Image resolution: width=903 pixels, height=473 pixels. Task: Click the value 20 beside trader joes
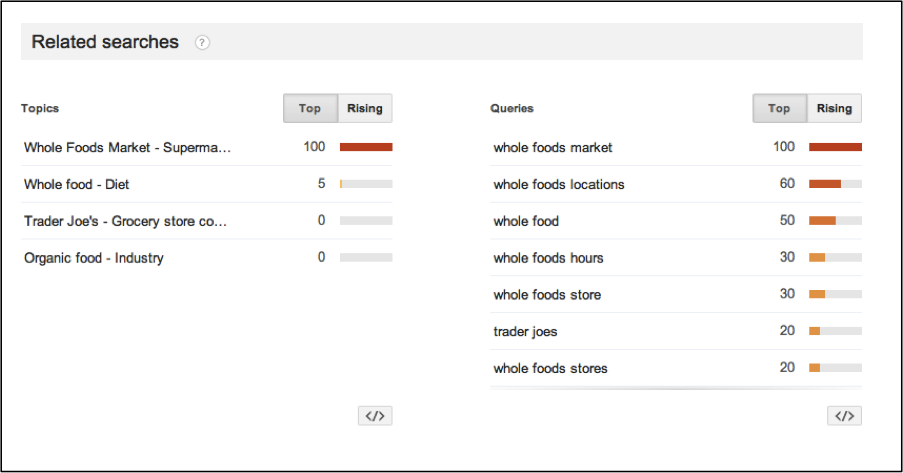point(787,331)
